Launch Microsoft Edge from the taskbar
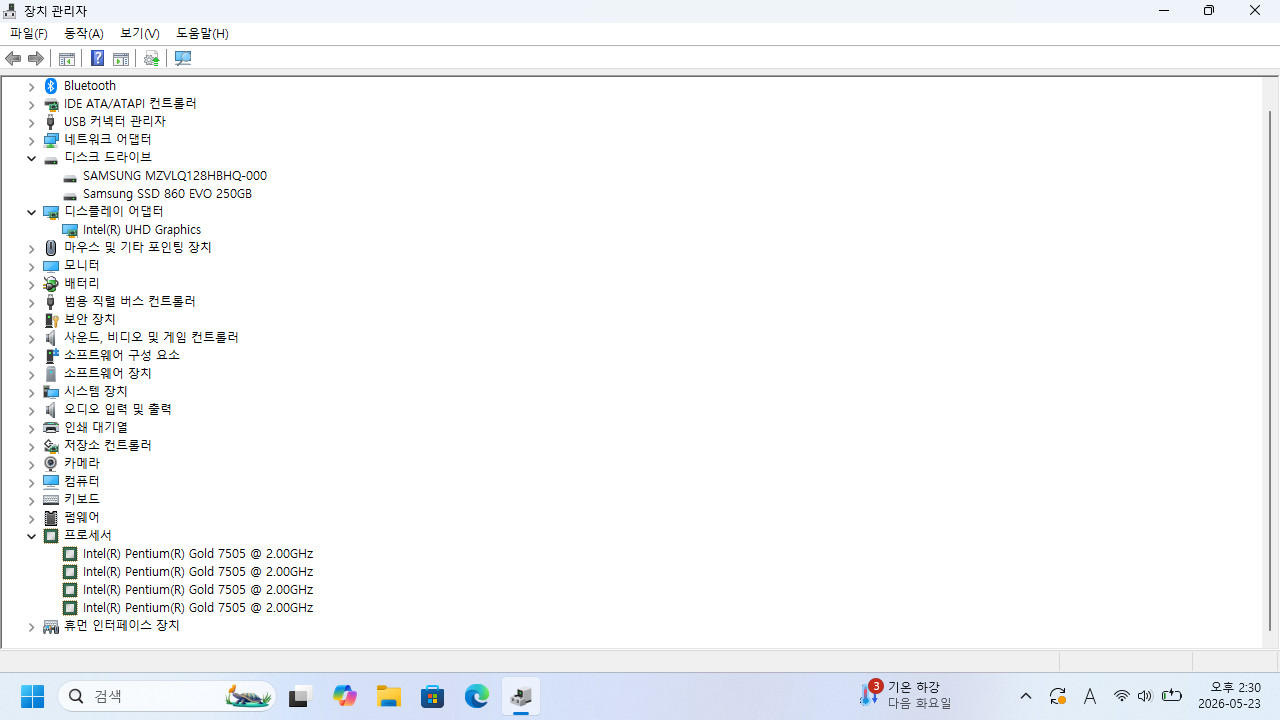1280x720 pixels. pos(477,696)
